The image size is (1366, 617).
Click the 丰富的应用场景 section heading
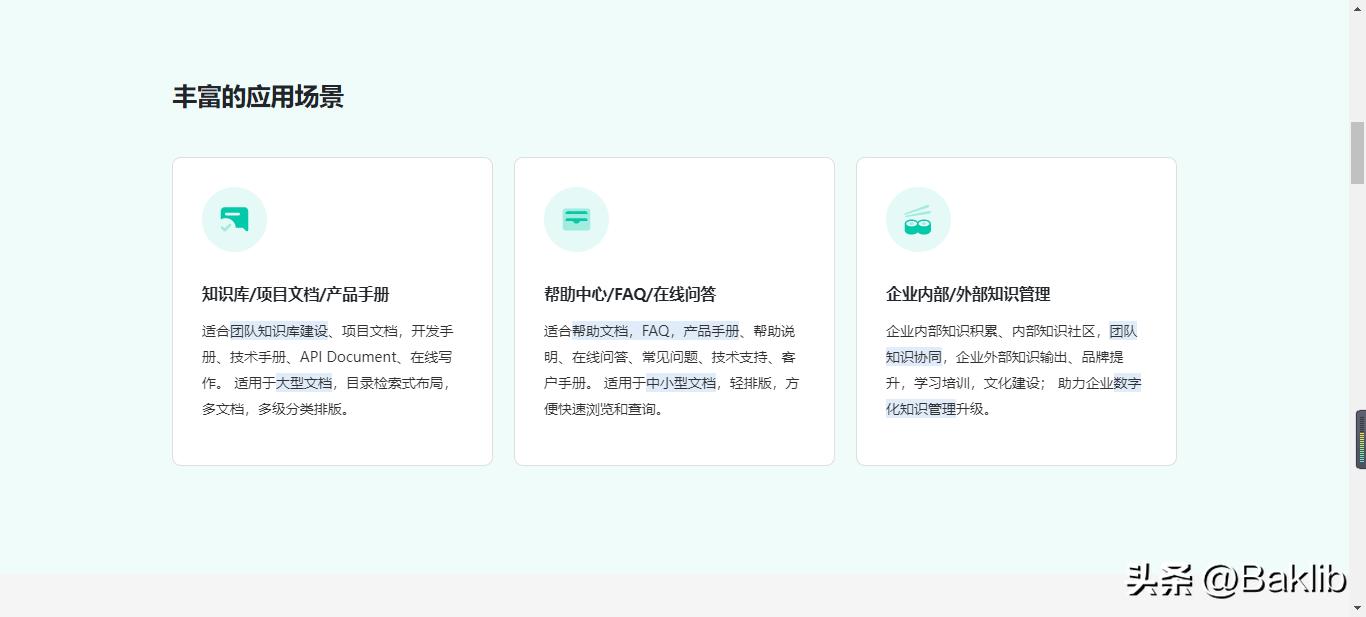[x=259, y=96]
